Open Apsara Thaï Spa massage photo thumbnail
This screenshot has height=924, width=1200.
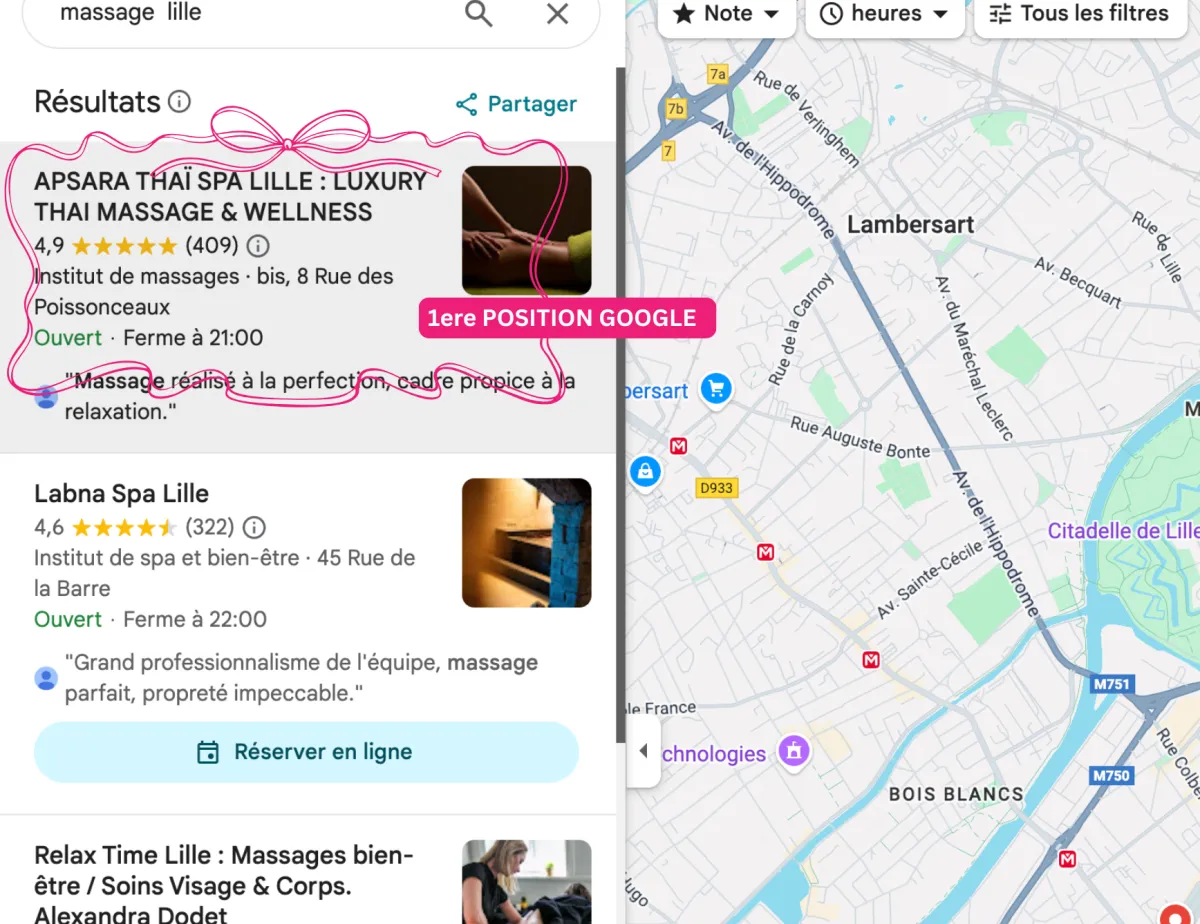click(526, 230)
